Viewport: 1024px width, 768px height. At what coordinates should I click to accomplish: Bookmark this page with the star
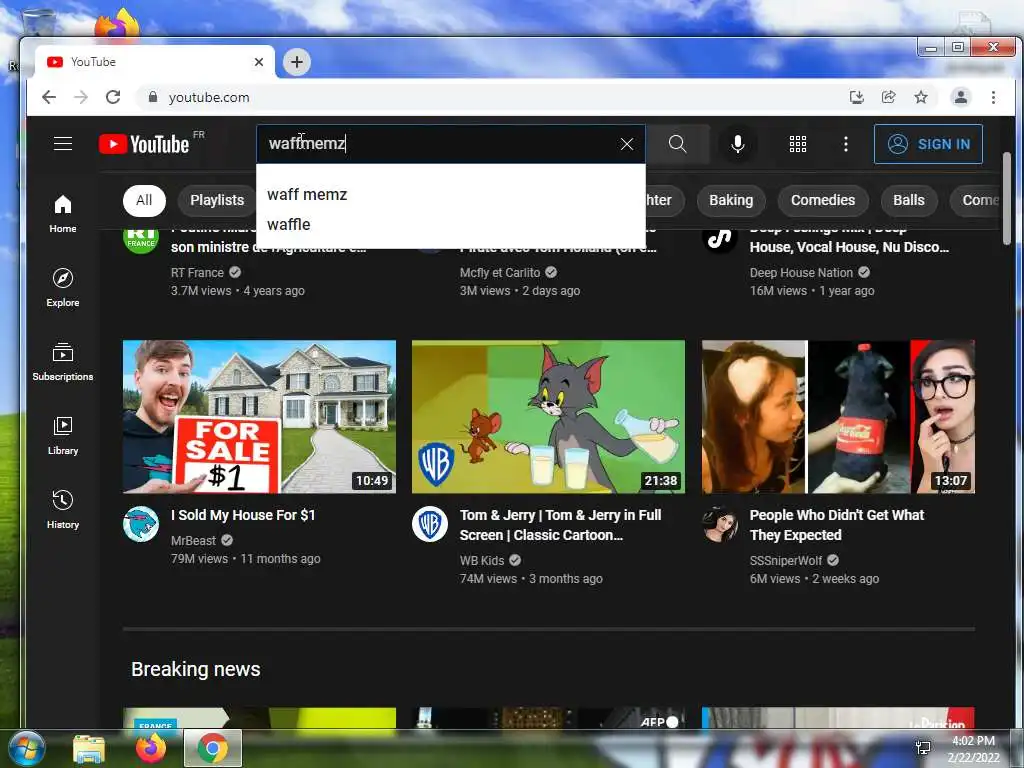click(921, 97)
